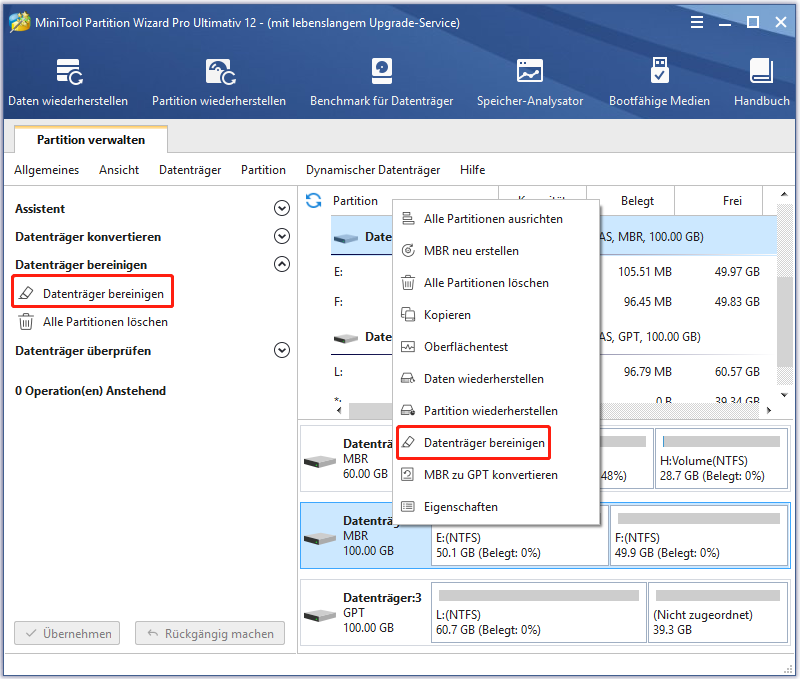The width and height of the screenshot is (800, 679).
Task: Click Alle Partitionen löschen link in sidebar
Action: point(105,322)
